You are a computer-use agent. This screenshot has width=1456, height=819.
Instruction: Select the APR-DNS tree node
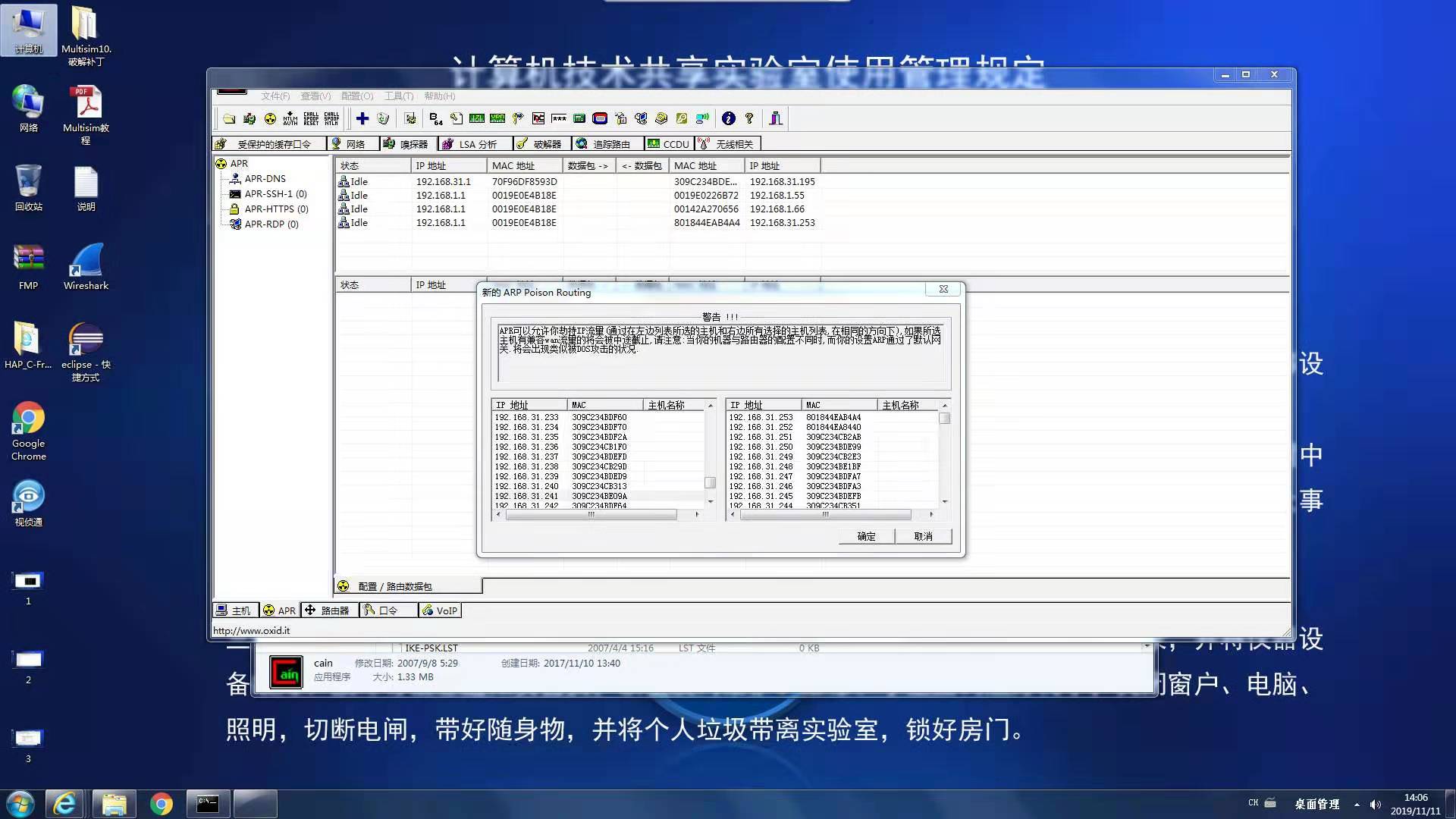(x=265, y=179)
